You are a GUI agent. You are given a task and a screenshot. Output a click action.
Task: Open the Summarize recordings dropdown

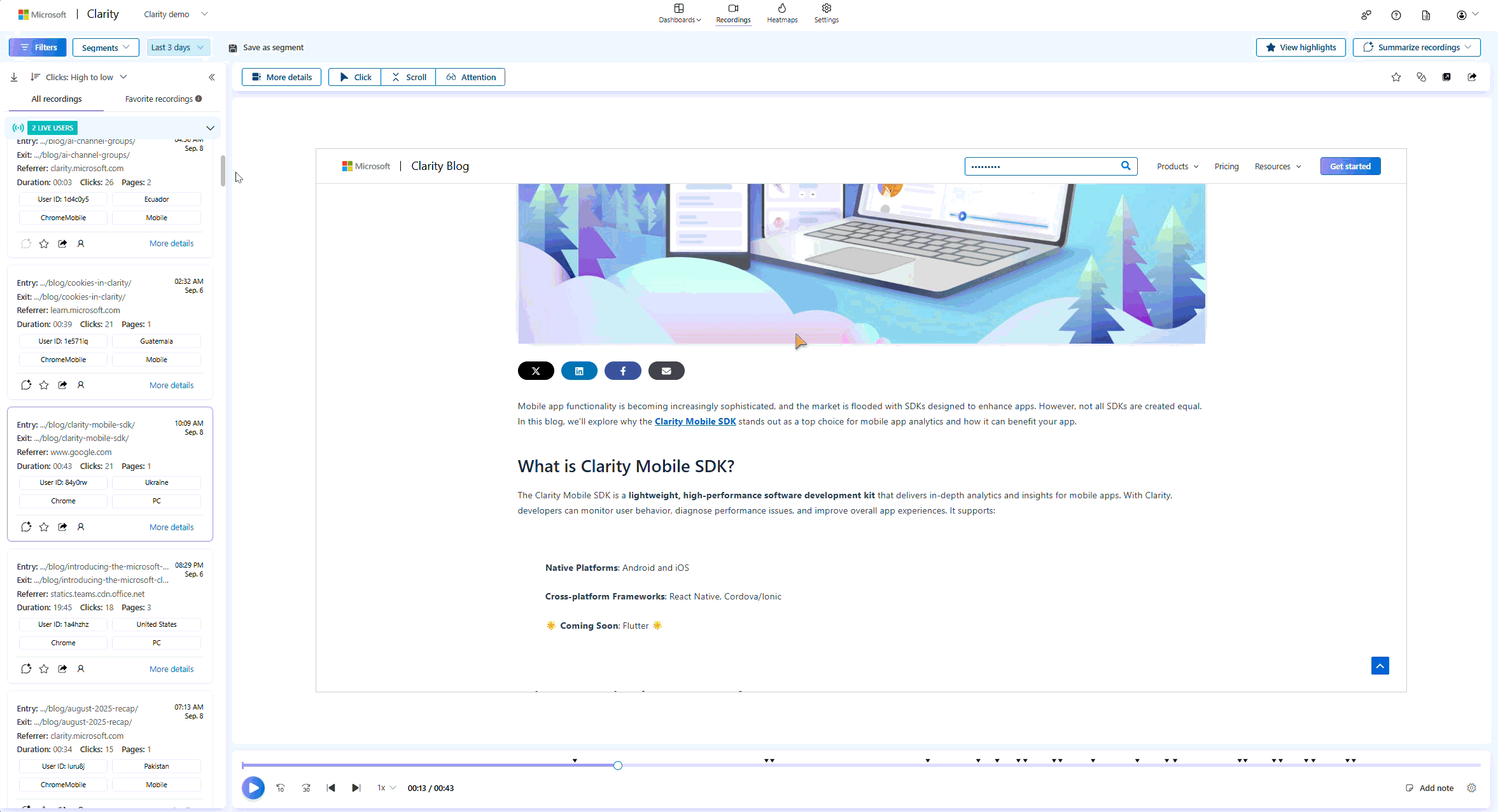(x=1417, y=47)
